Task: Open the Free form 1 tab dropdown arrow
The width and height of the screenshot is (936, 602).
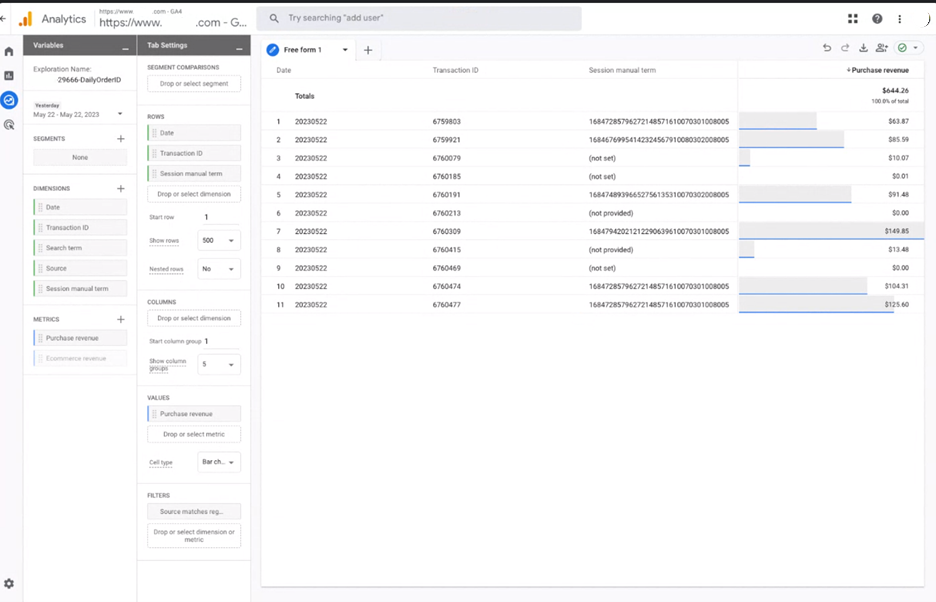Action: click(345, 50)
